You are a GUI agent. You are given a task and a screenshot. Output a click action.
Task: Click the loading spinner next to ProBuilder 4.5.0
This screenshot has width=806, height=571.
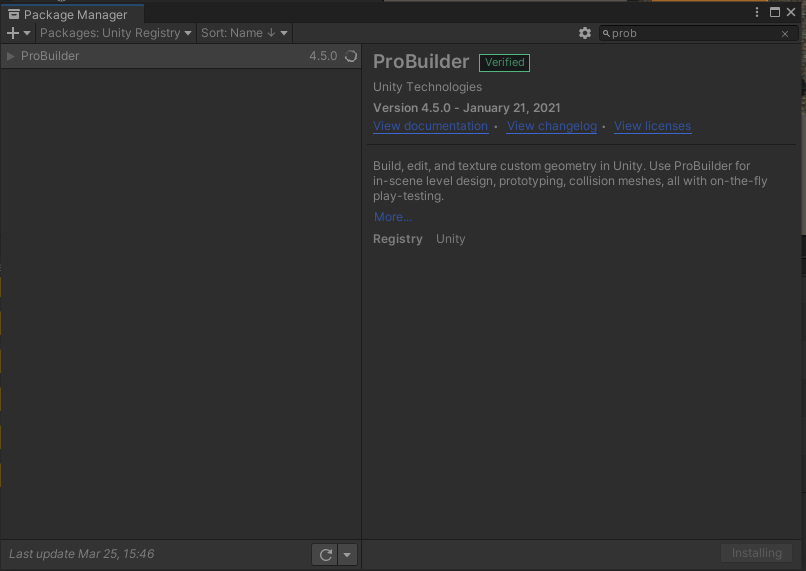[x=351, y=56]
